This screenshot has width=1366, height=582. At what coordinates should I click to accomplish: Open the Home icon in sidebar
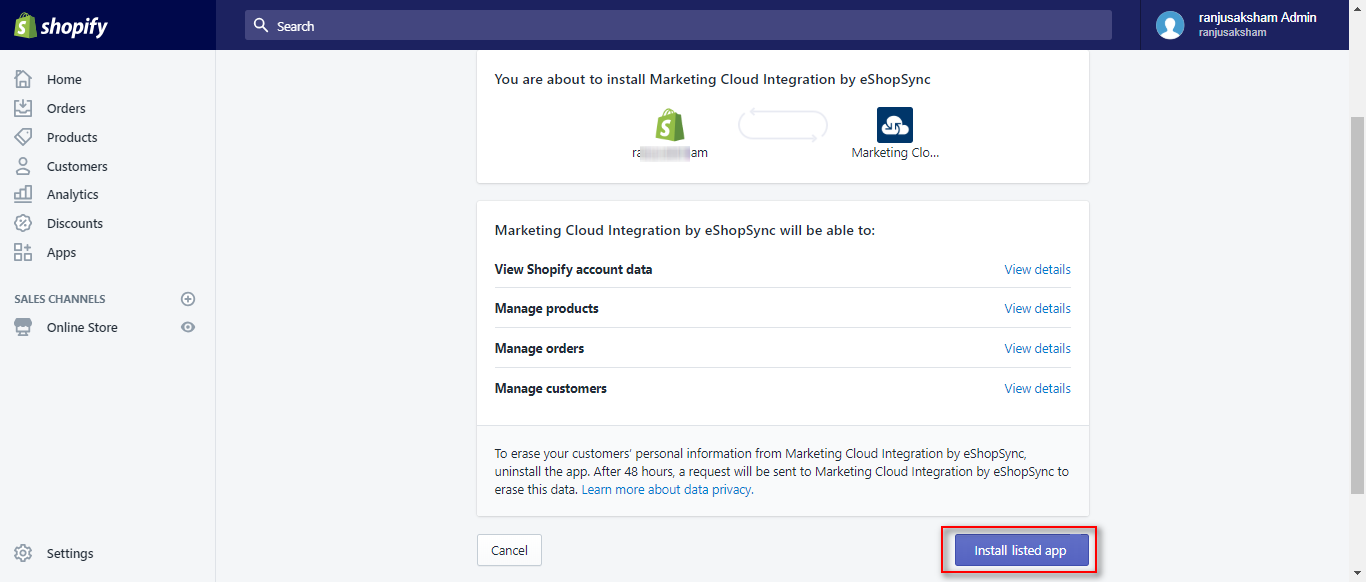pos(23,79)
